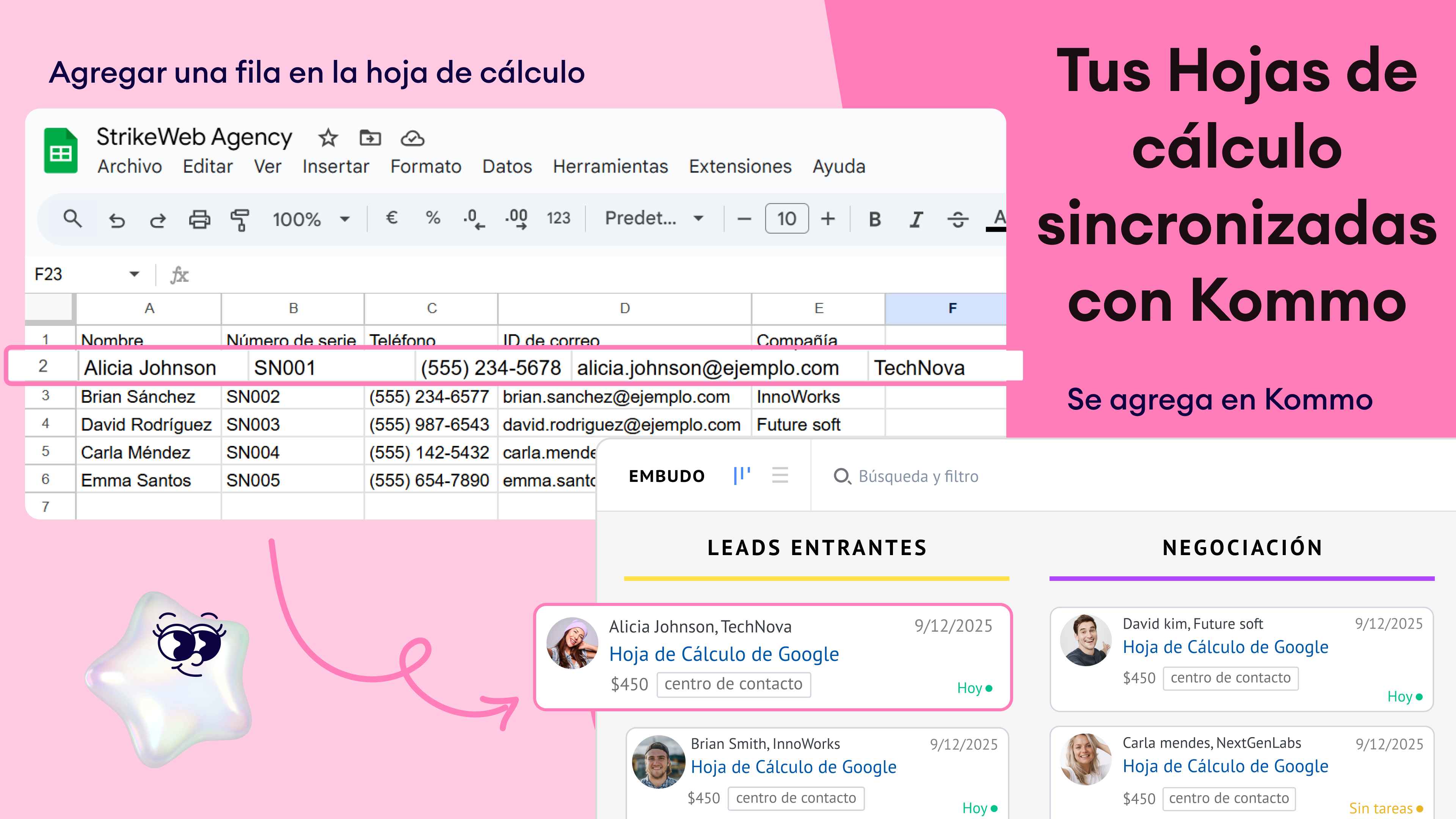The height and width of the screenshot is (819, 1456).
Task: Click the Búsqueda y filtro search field
Action: [918, 477]
